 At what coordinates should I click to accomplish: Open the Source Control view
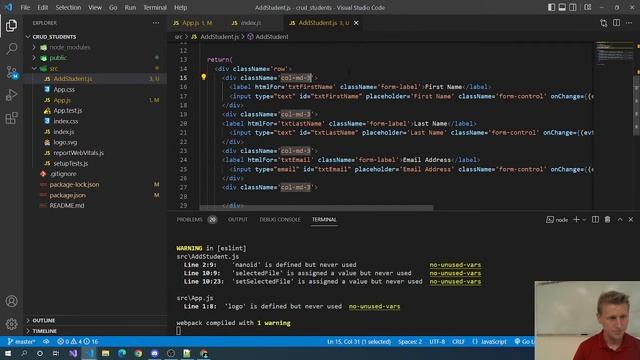(11, 72)
